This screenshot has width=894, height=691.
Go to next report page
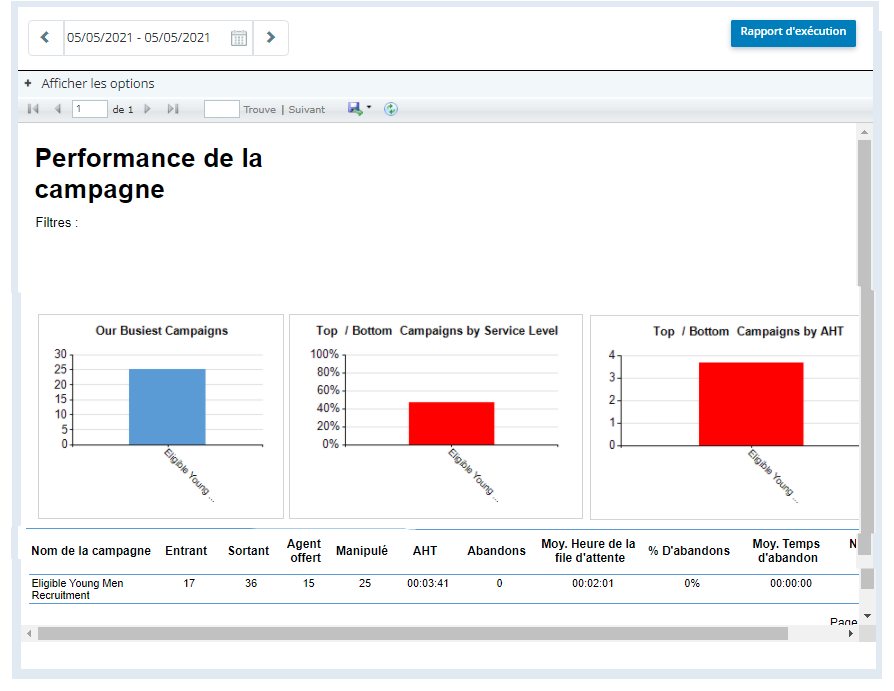click(148, 109)
